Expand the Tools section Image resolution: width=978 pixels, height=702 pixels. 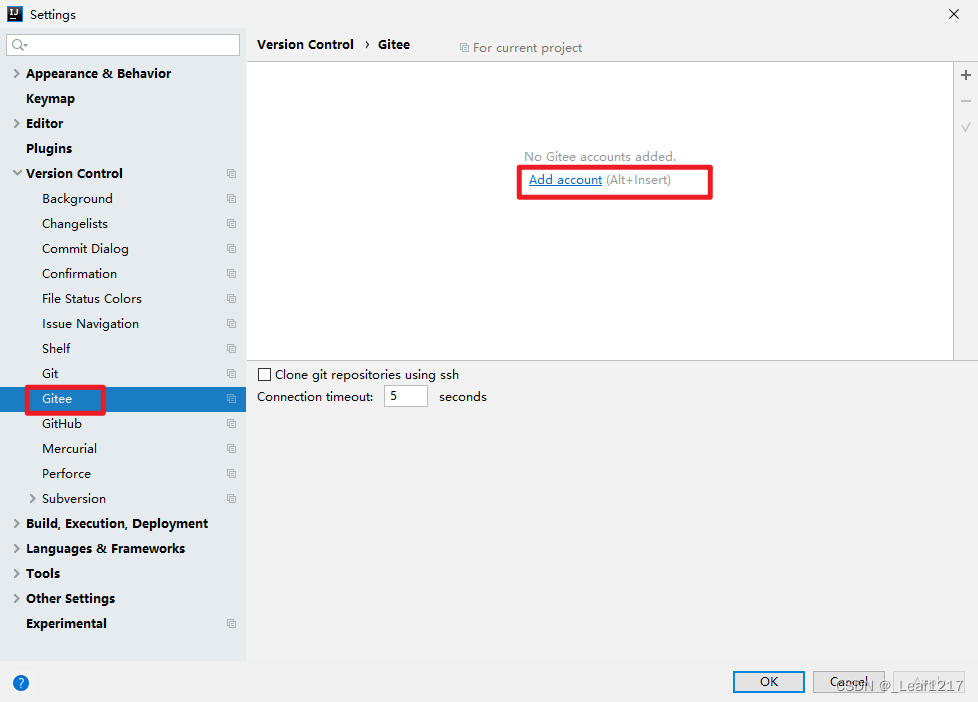coord(17,573)
